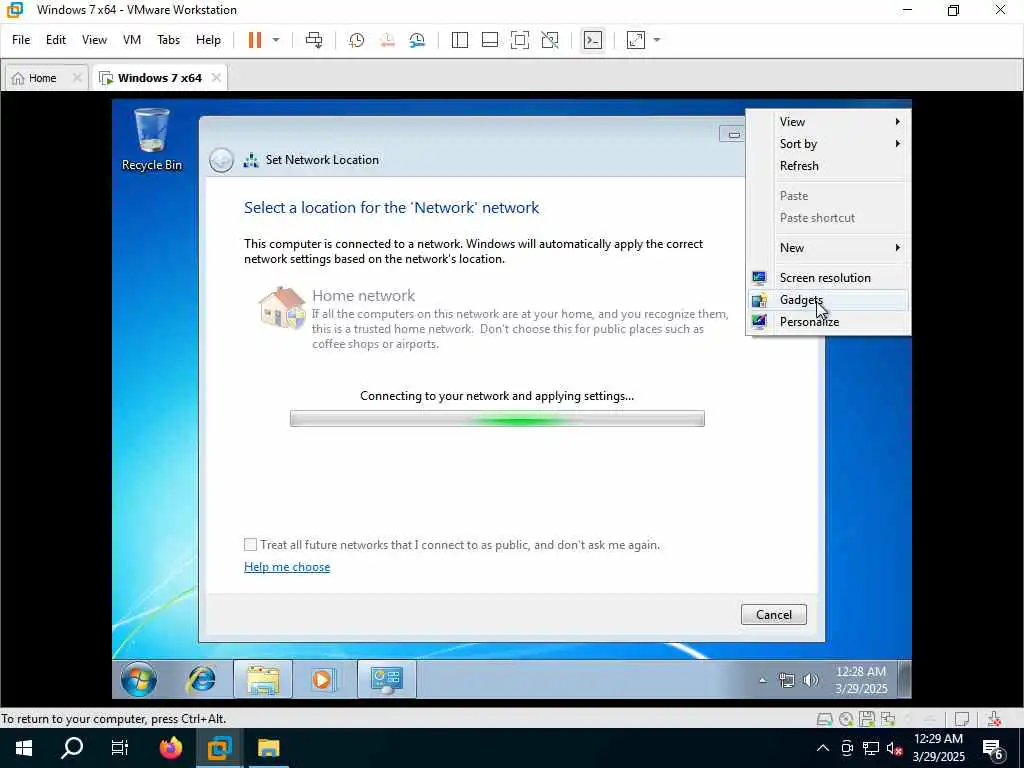Screen dimensions: 1024x768
Task: Enter full screen mode icon
Action: coord(520,40)
